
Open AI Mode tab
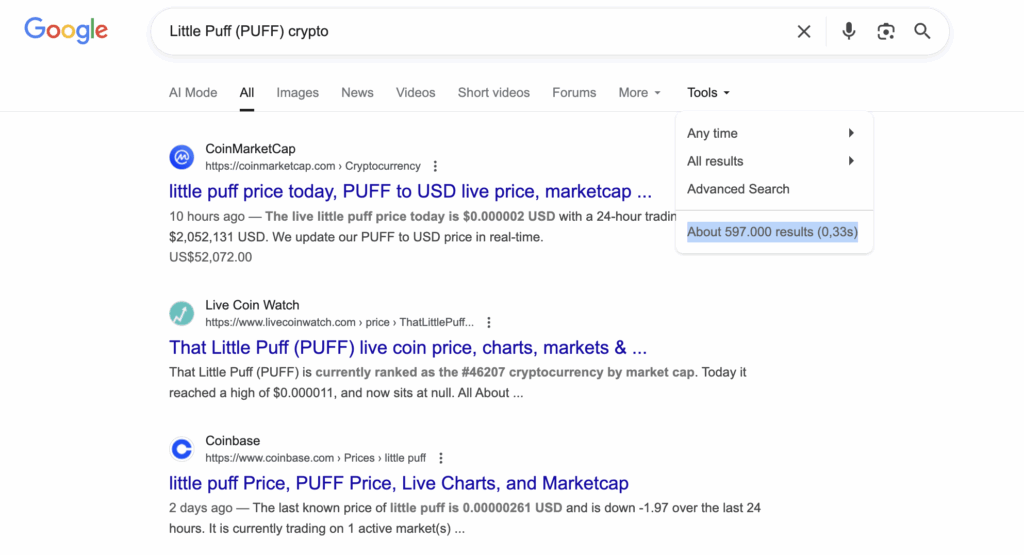[193, 93]
